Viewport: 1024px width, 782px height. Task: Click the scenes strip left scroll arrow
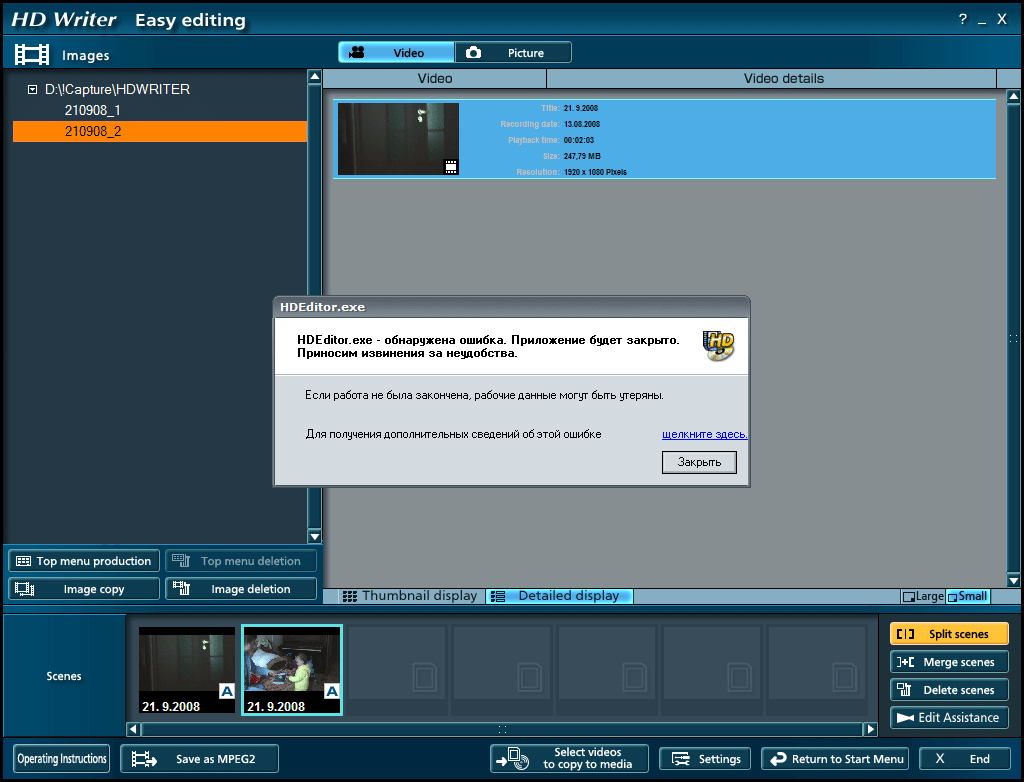tap(133, 729)
